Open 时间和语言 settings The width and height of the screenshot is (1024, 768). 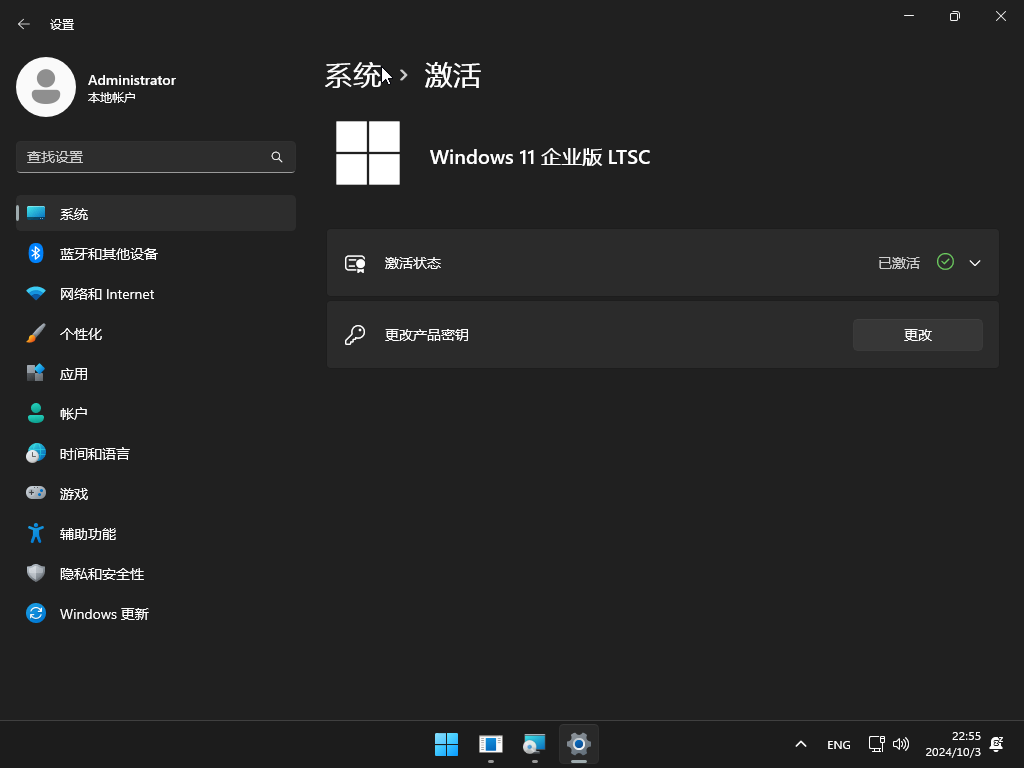click(x=155, y=454)
